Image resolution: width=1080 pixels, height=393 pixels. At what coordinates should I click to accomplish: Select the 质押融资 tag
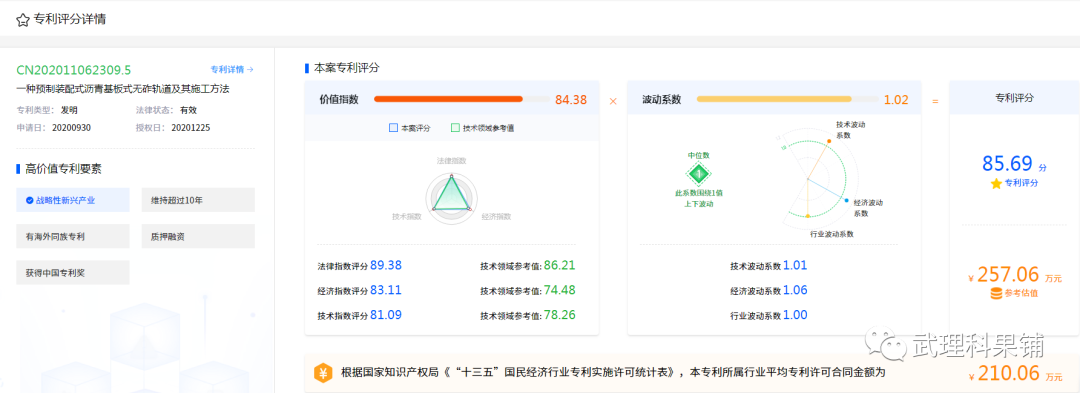[x=198, y=236]
